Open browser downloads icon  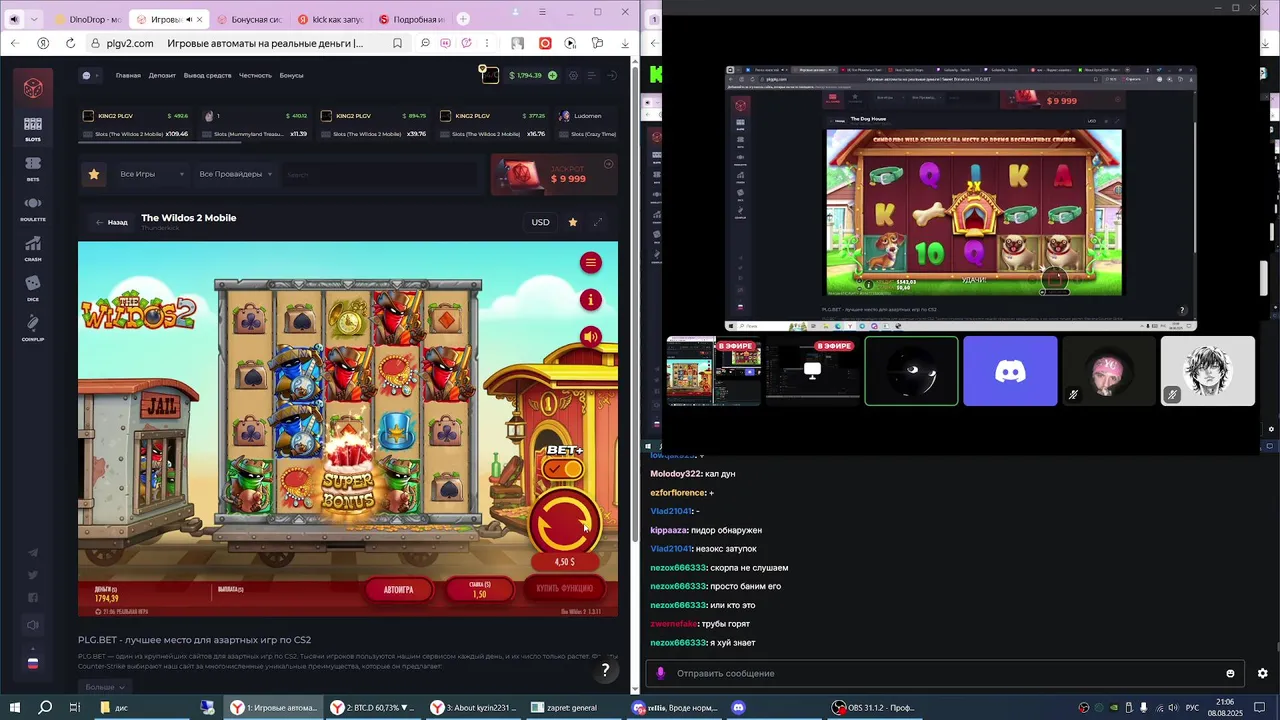[625, 43]
